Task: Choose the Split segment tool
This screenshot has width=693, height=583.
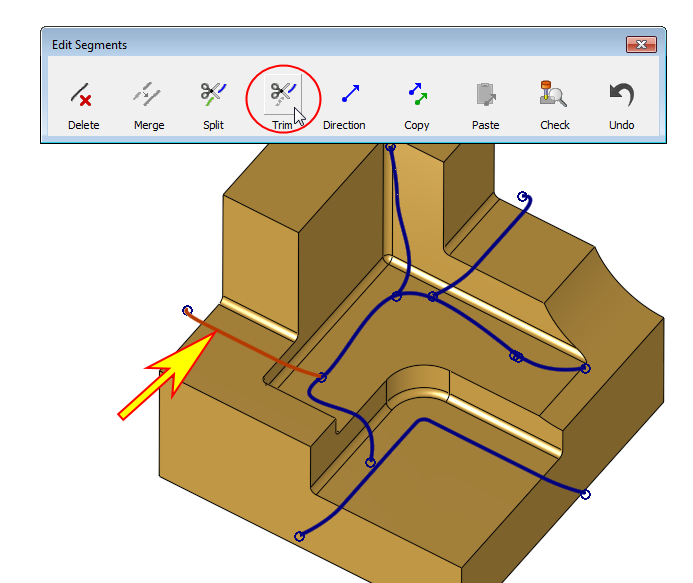Action: pyautogui.click(x=213, y=104)
